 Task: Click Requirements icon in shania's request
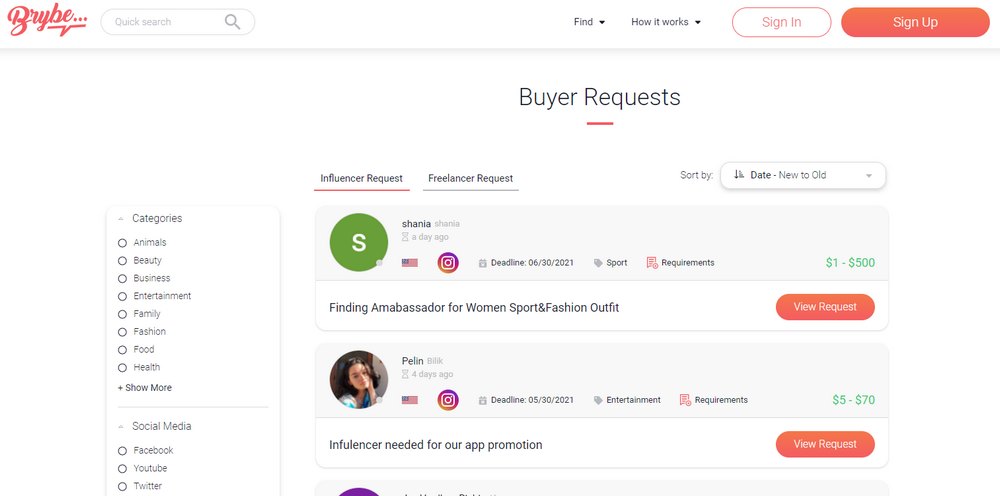(x=652, y=263)
